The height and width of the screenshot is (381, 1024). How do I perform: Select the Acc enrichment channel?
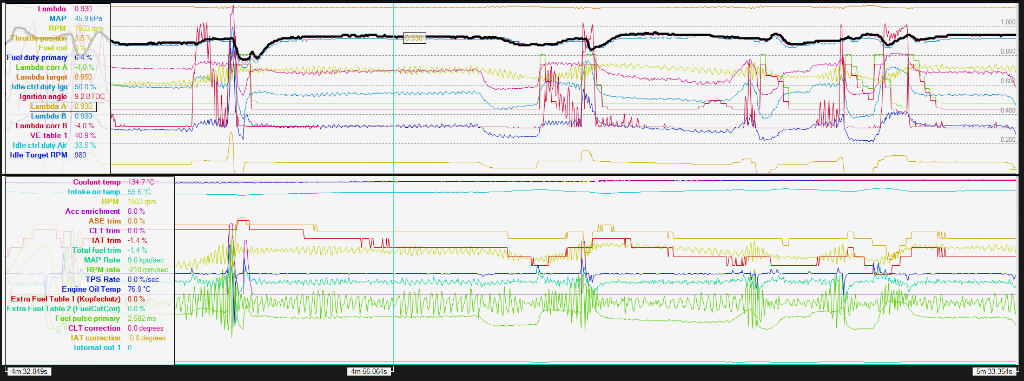93,211
